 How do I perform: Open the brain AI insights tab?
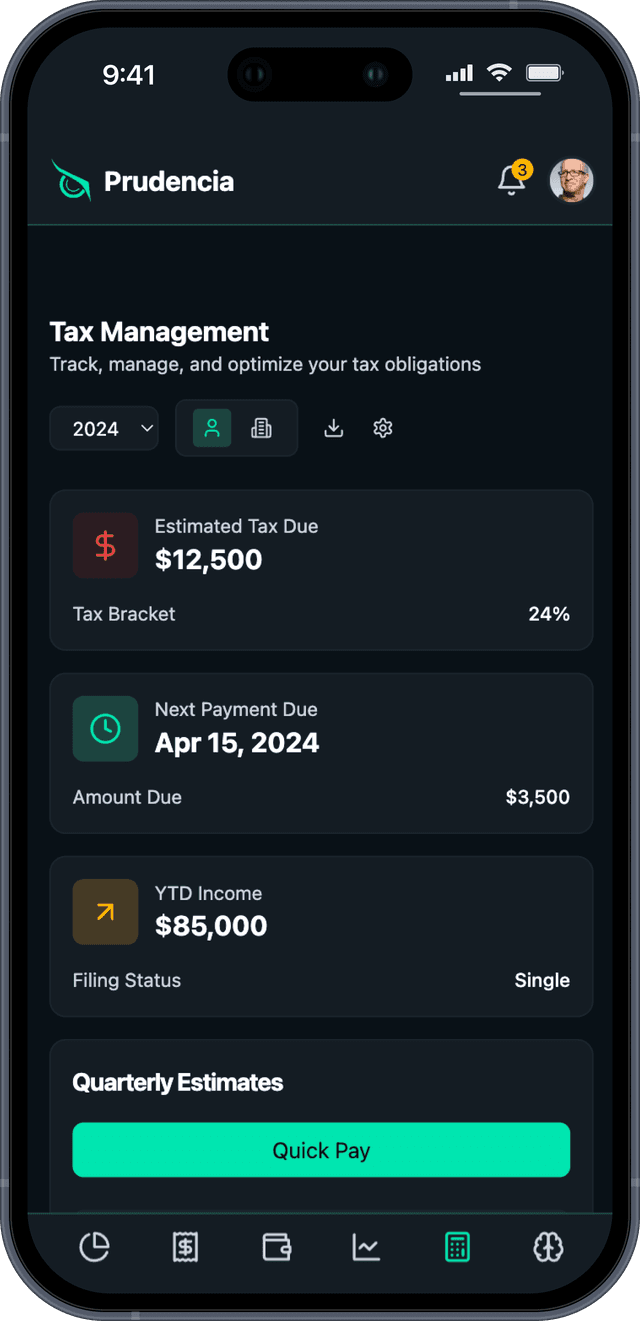[x=548, y=1247]
